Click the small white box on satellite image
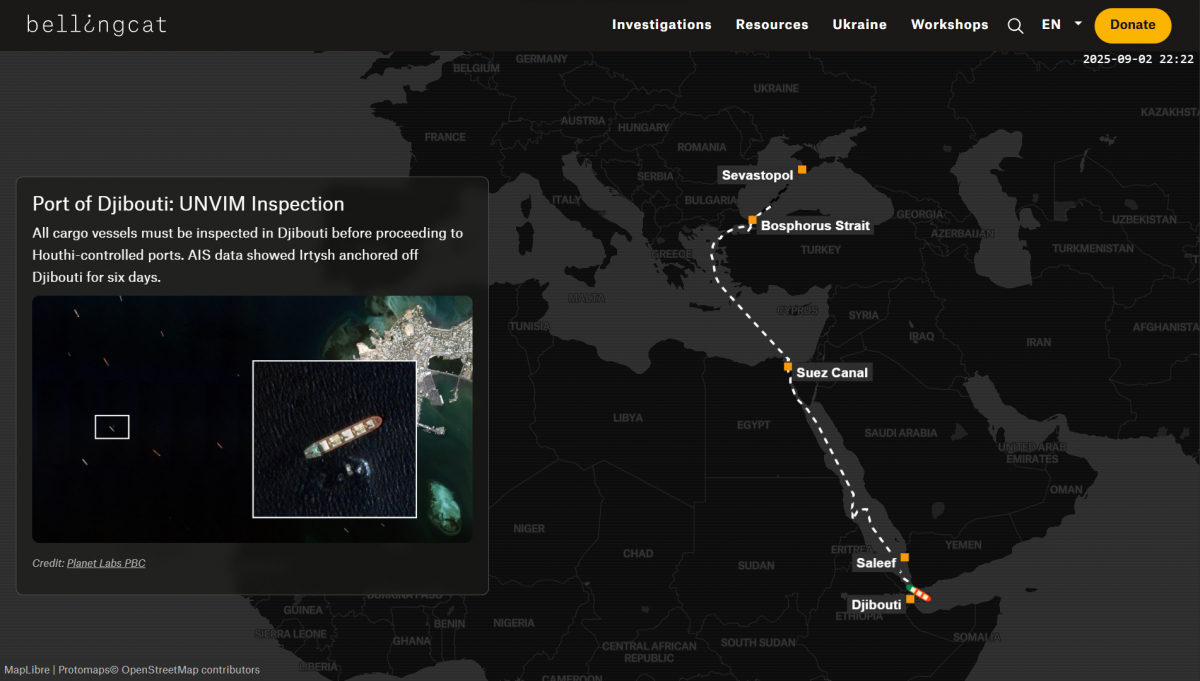Screen dimensions: 1200x681 click(x=112, y=427)
